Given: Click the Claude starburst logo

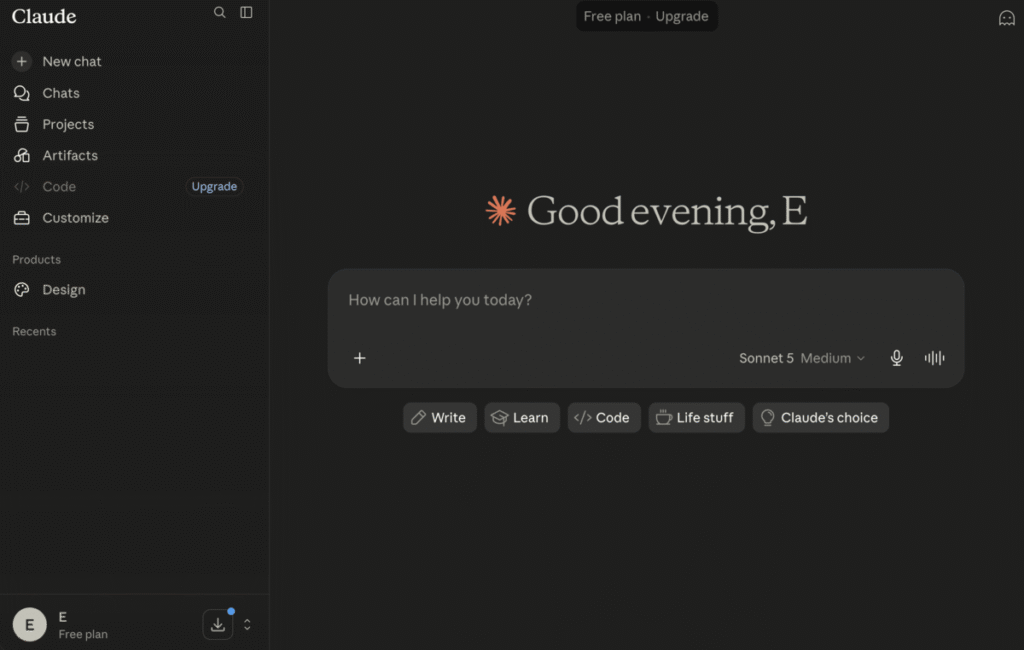Looking at the screenshot, I should (x=501, y=210).
